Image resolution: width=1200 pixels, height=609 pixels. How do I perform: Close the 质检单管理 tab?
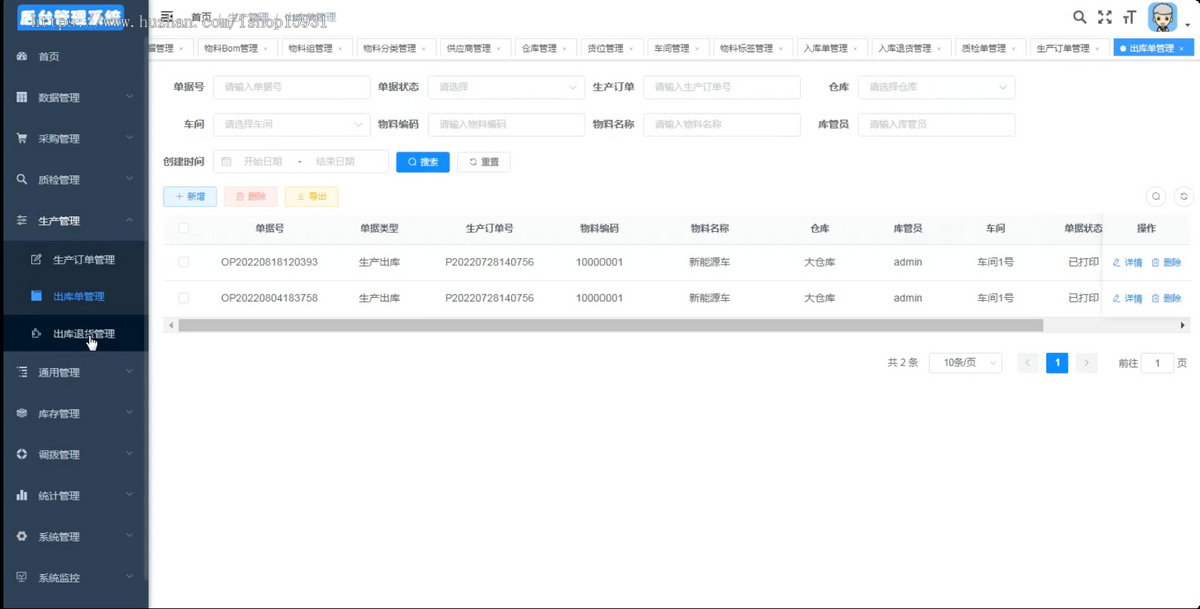click(x=1013, y=48)
